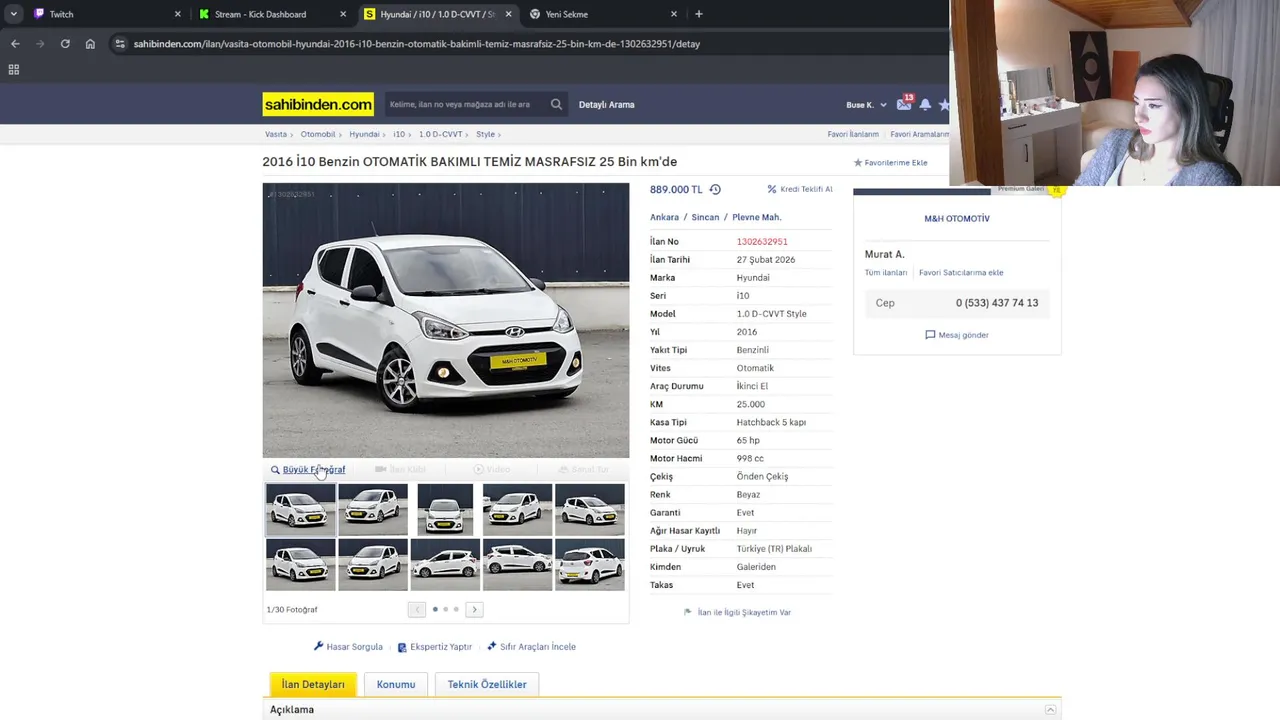Select the third photo pagination dot
The height and width of the screenshot is (720, 1280).
coord(456,609)
